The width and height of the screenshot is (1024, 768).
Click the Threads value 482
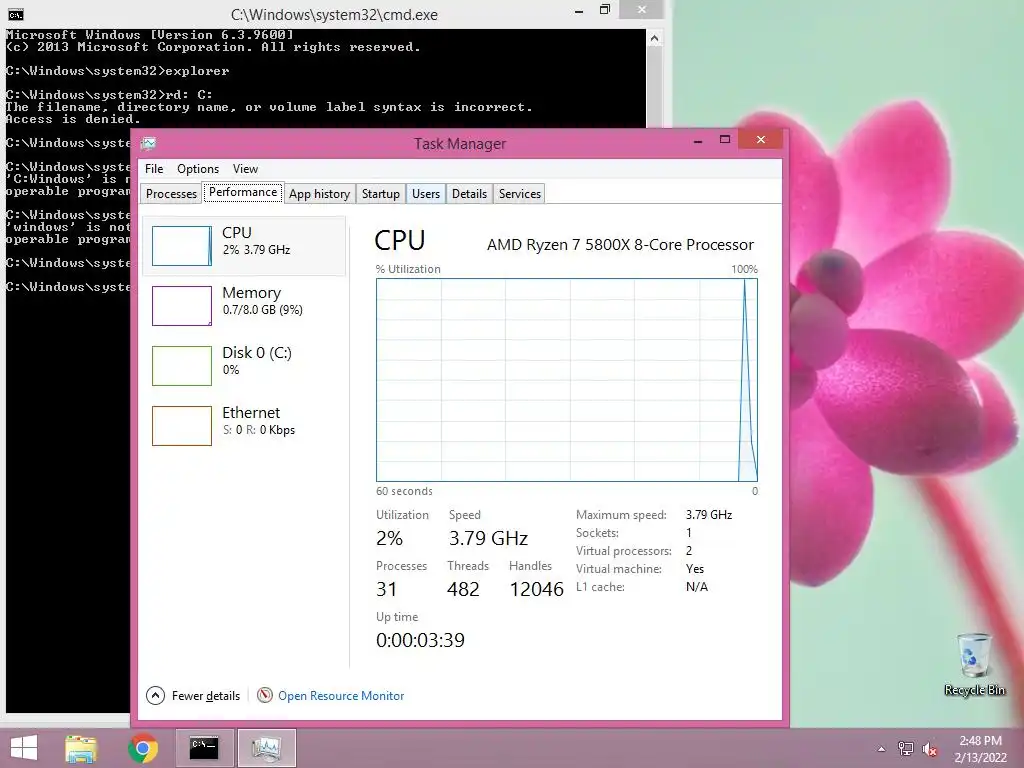(x=463, y=589)
